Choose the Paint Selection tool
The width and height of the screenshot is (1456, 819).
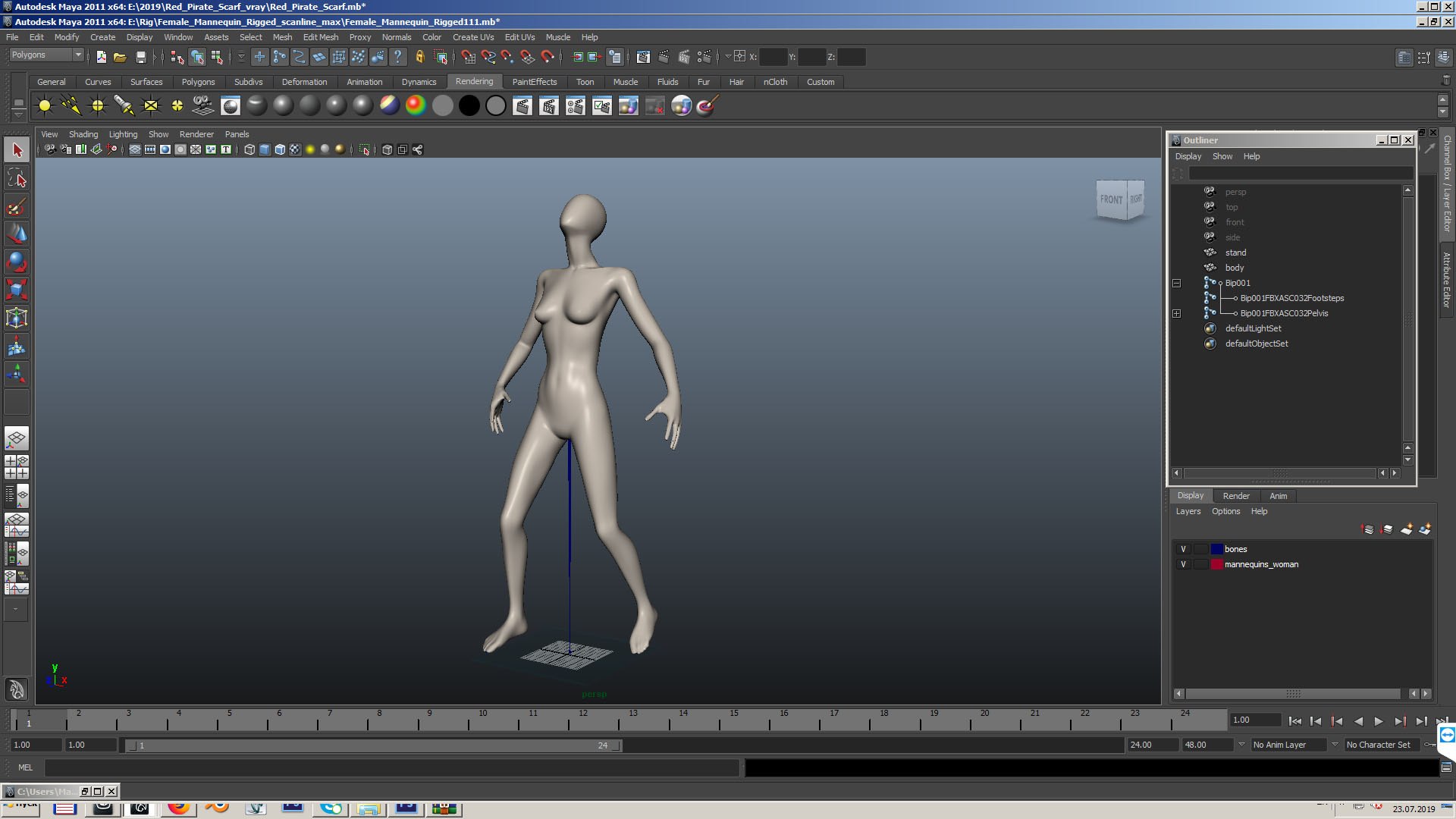(x=17, y=206)
